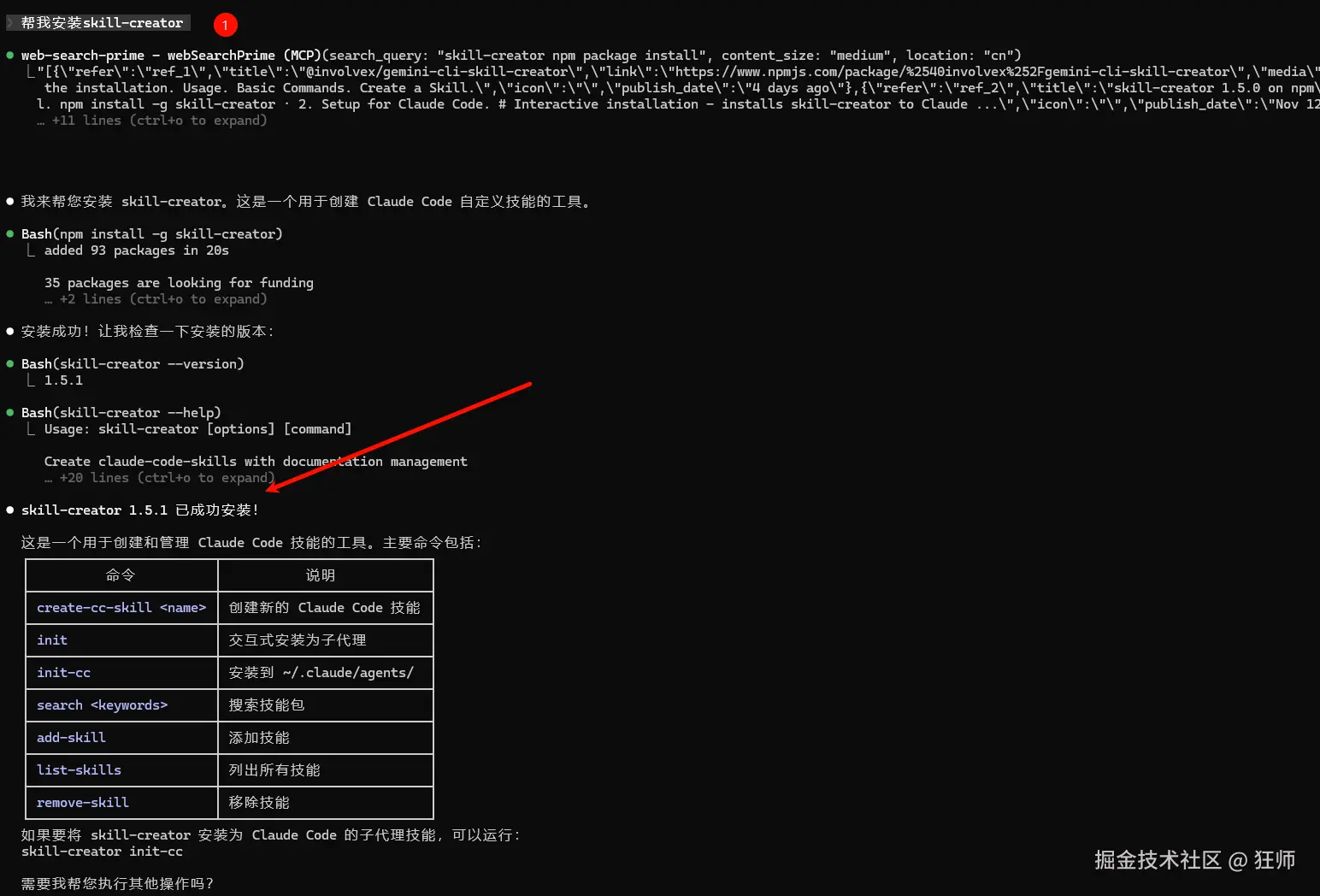Click "Bash(skill-creator --version)" command line
1320x896 pixels.
pos(133,364)
